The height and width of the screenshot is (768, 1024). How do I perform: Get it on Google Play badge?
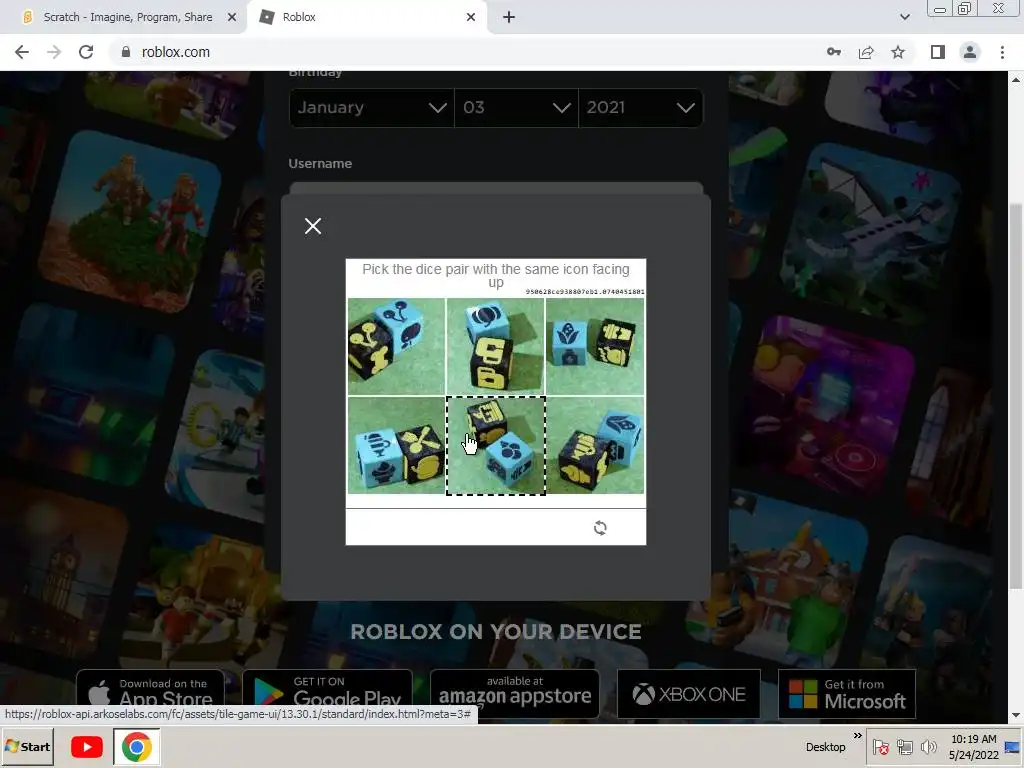pyautogui.click(x=327, y=694)
